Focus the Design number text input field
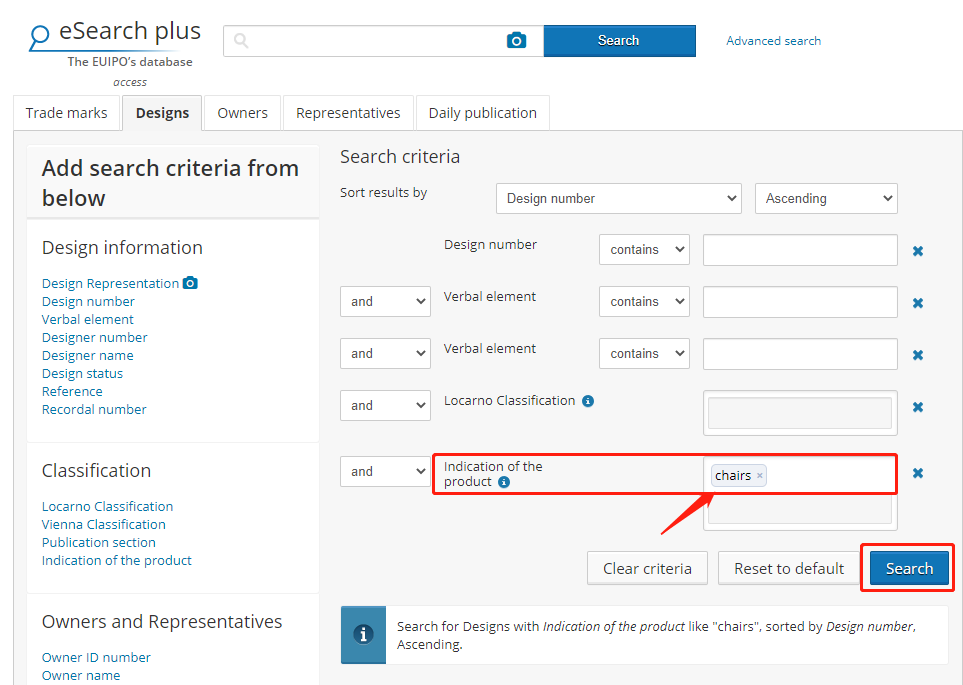Viewport: 963px width, 685px height. pos(800,250)
